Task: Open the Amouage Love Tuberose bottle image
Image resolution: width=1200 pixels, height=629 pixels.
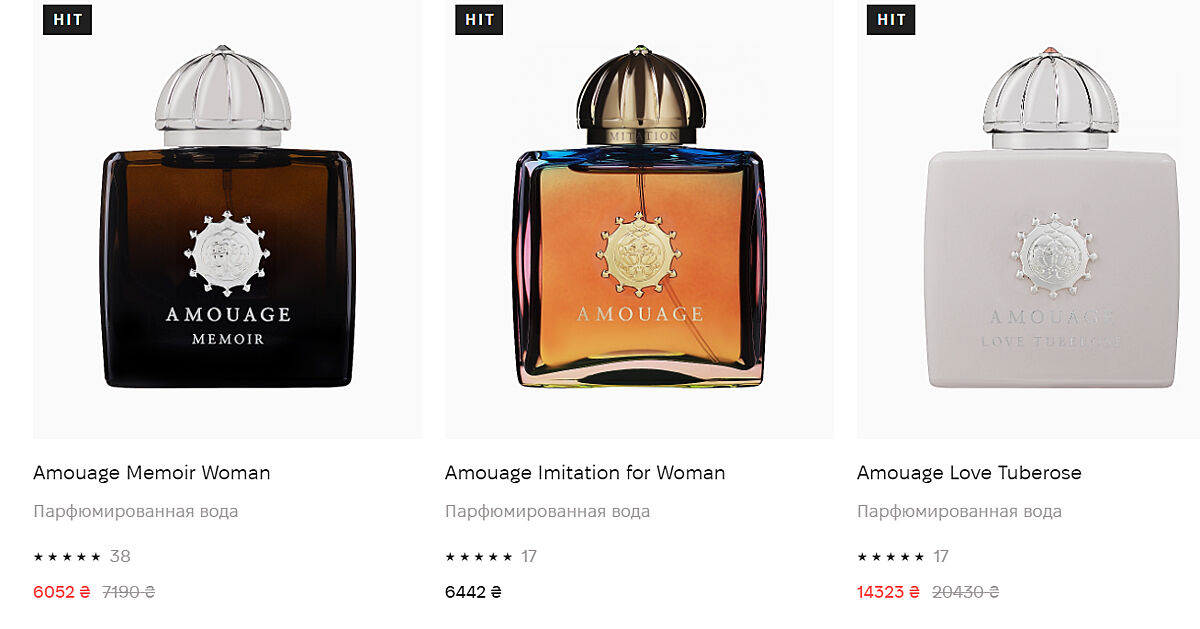Action: [x=1028, y=219]
